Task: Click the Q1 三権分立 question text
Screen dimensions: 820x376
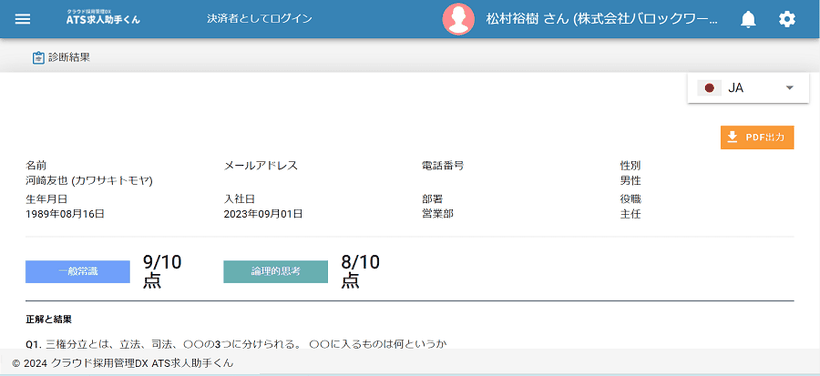Action: click(237, 344)
